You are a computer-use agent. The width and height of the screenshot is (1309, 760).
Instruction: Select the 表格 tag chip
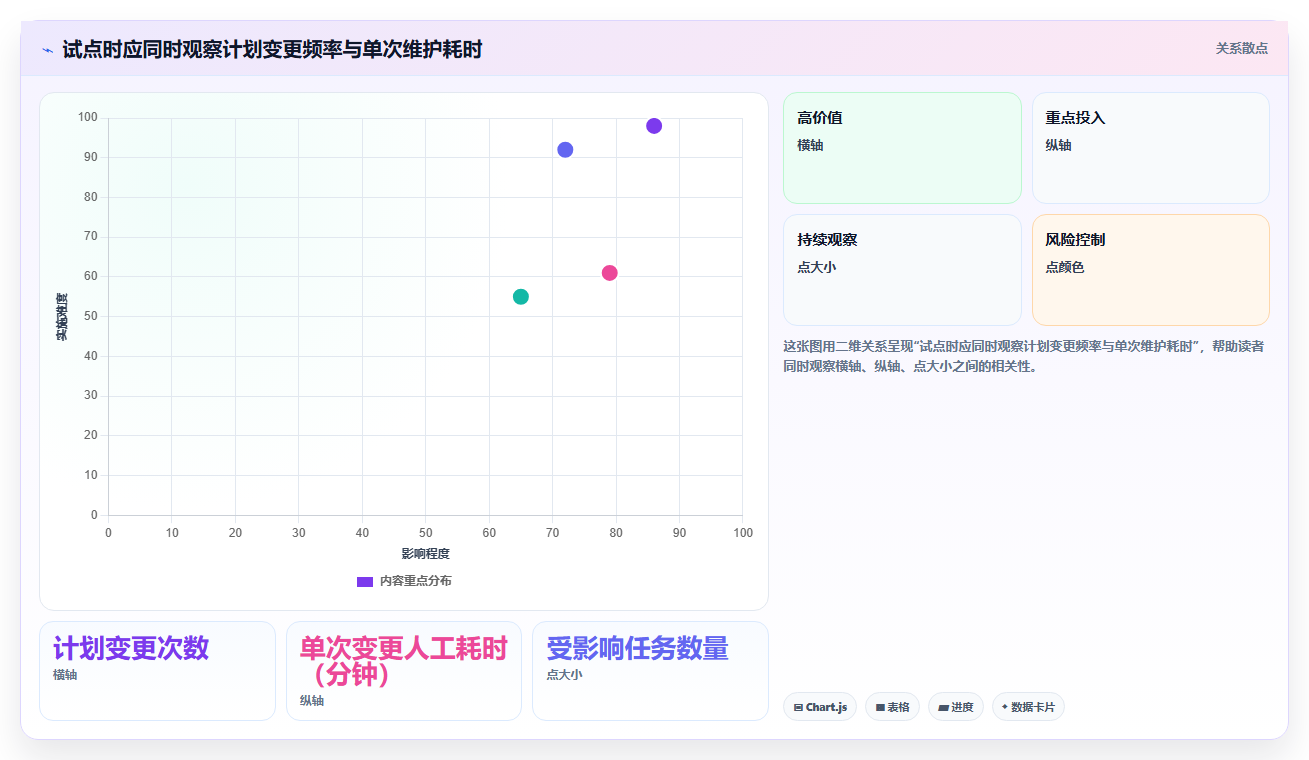click(893, 707)
